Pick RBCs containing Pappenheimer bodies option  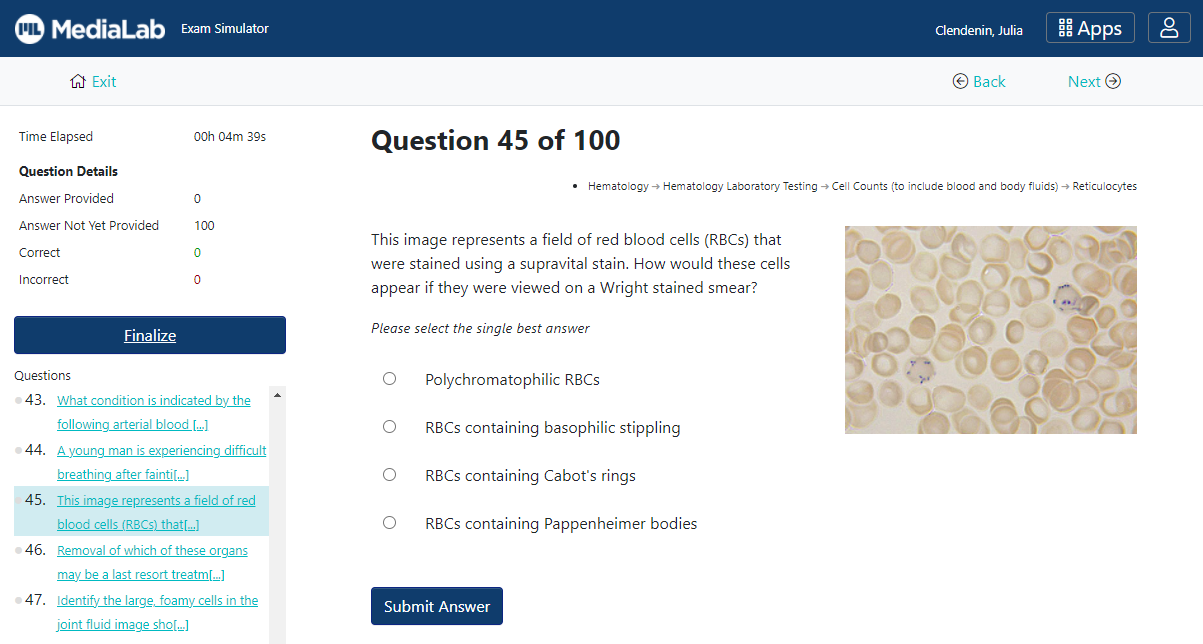tap(390, 523)
